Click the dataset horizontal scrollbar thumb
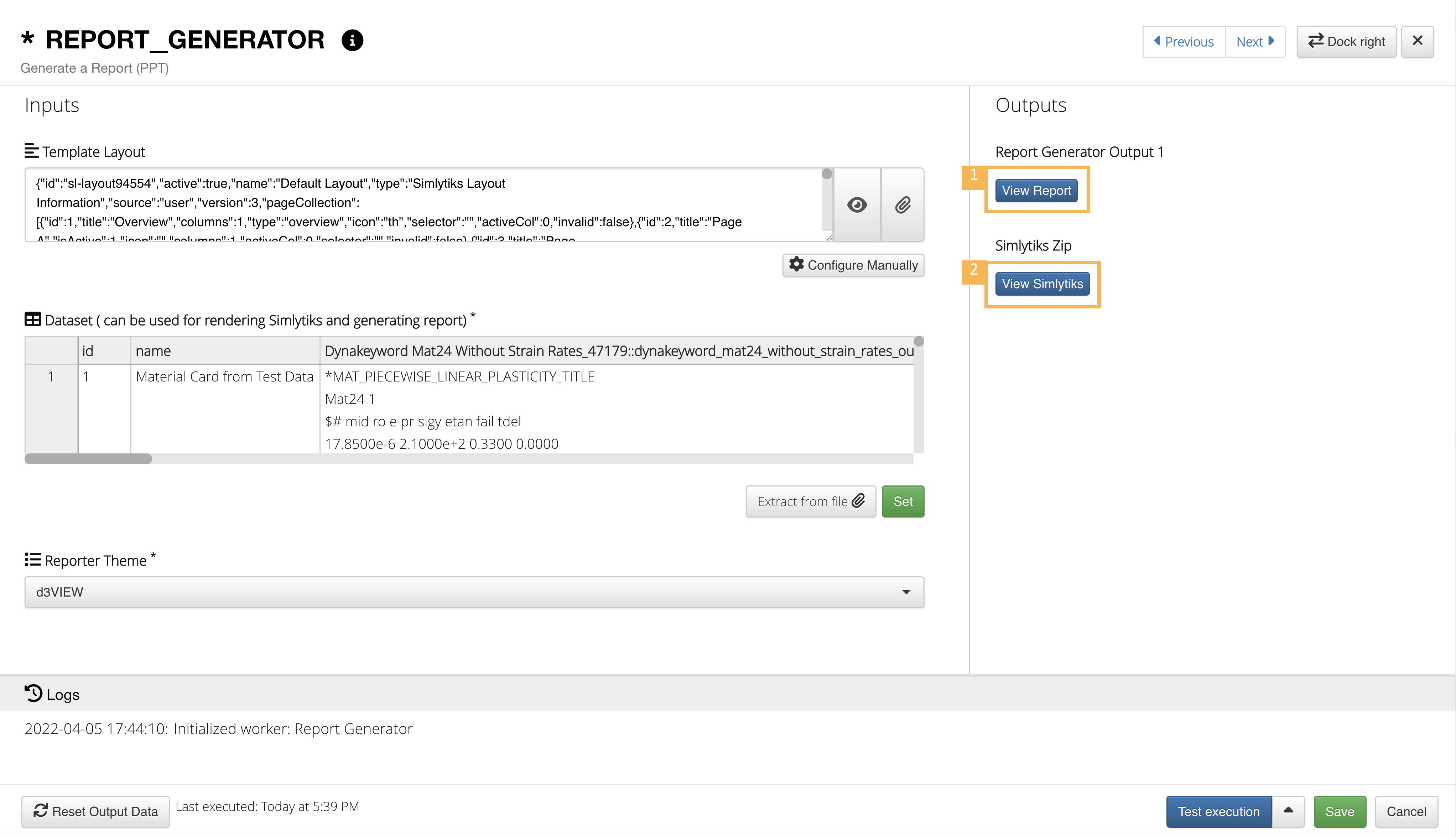The width and height of the screenshot is (1456, 837). (x=88, y=459)
